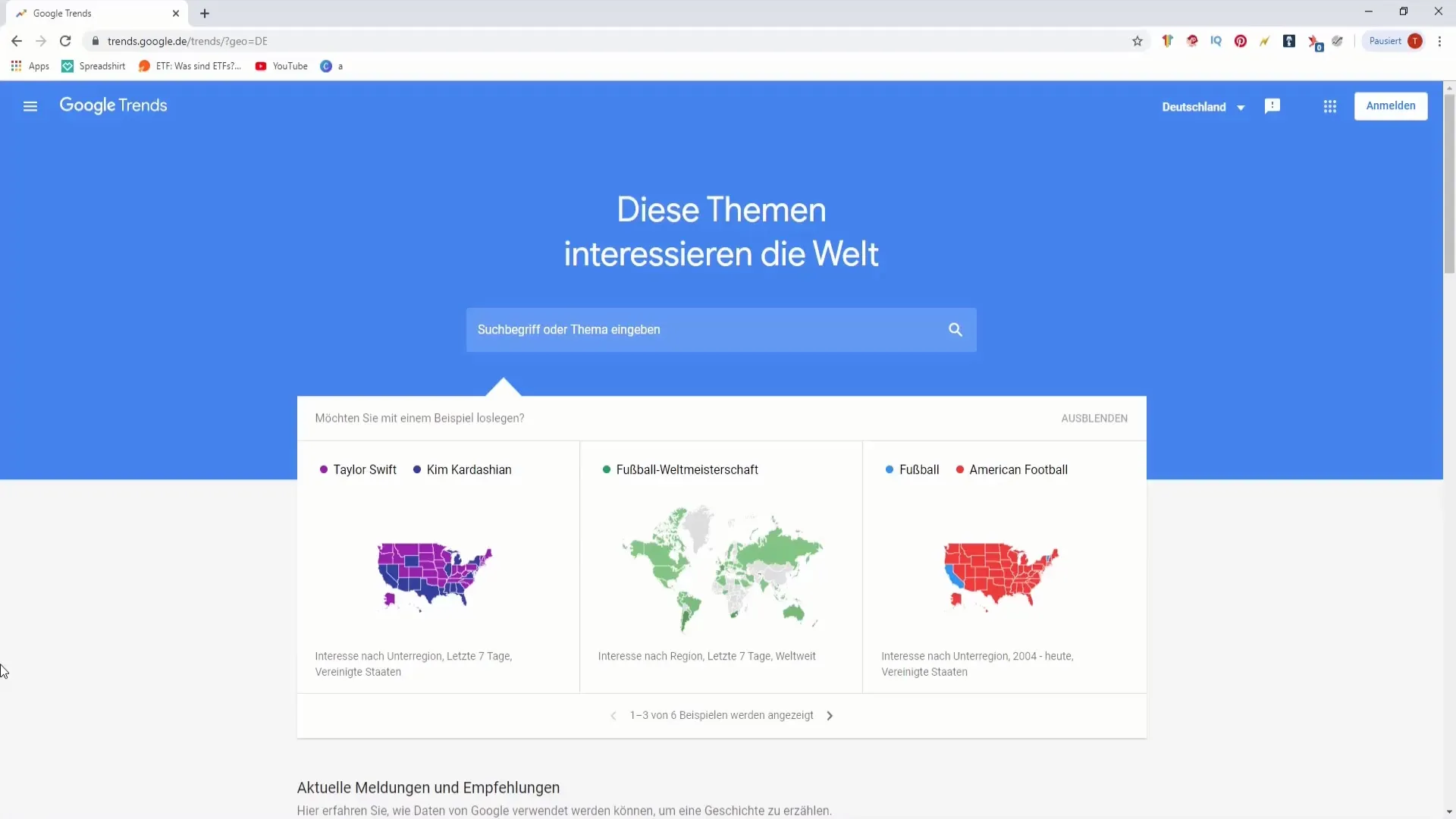Screen dimensions: 1456x819
Task: Click the Pinterest extension icon
Action: point(1241,41)
